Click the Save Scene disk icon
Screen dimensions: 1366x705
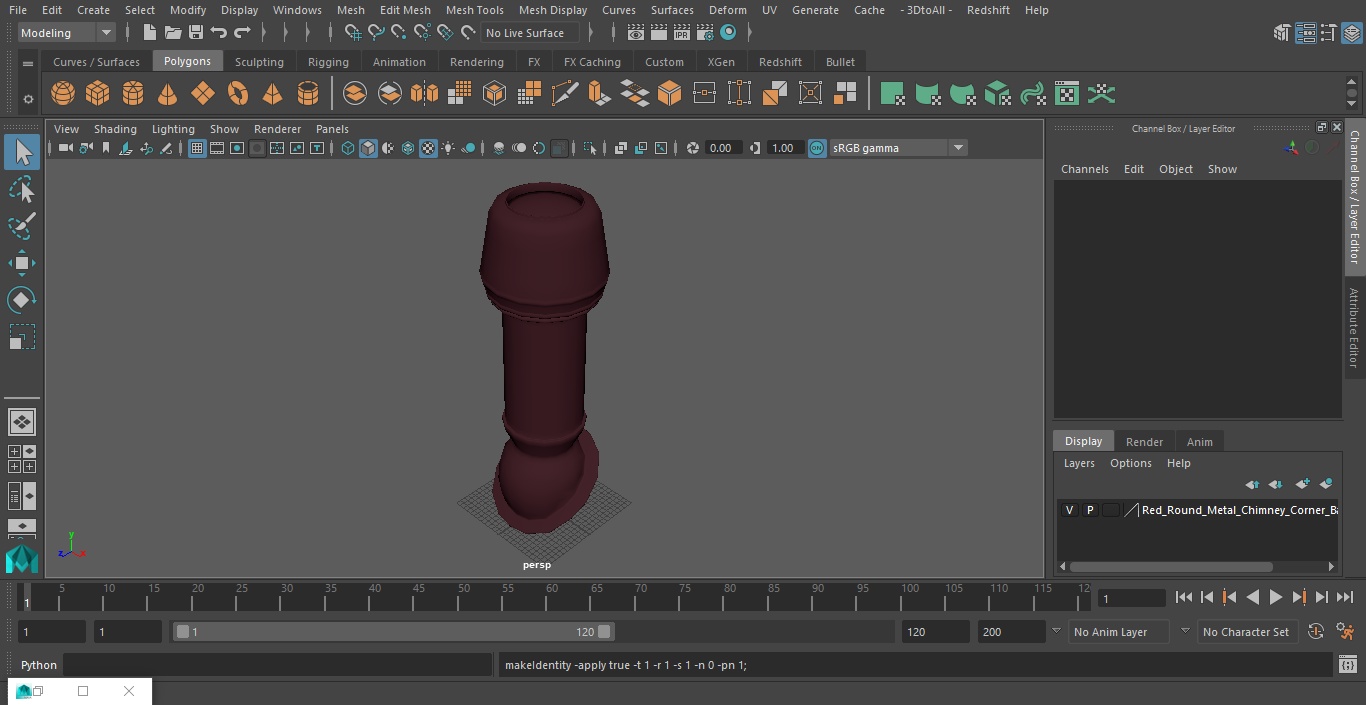[196, 33]
